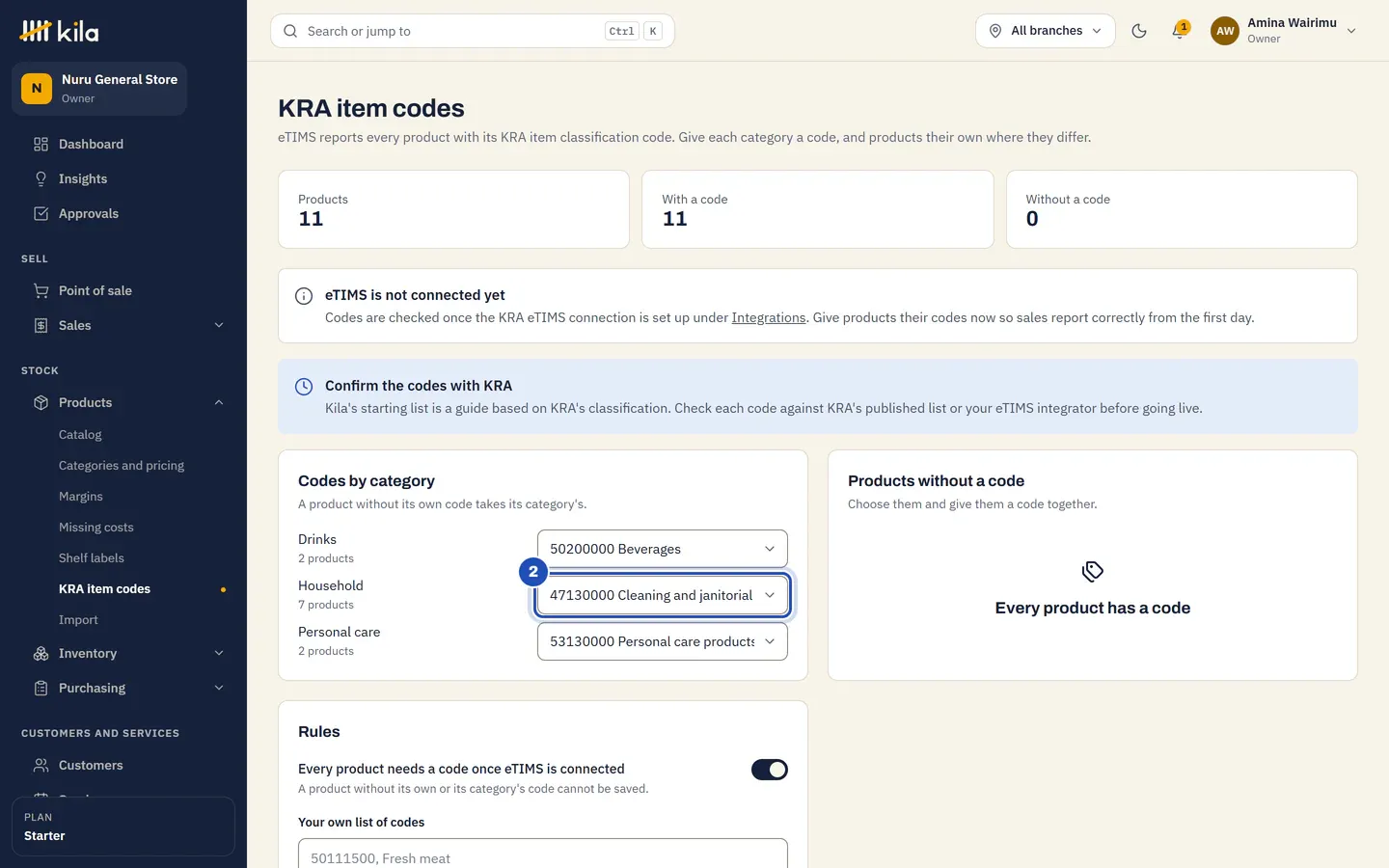Open Insights via lightbulb icon

(x=41, y=178)
